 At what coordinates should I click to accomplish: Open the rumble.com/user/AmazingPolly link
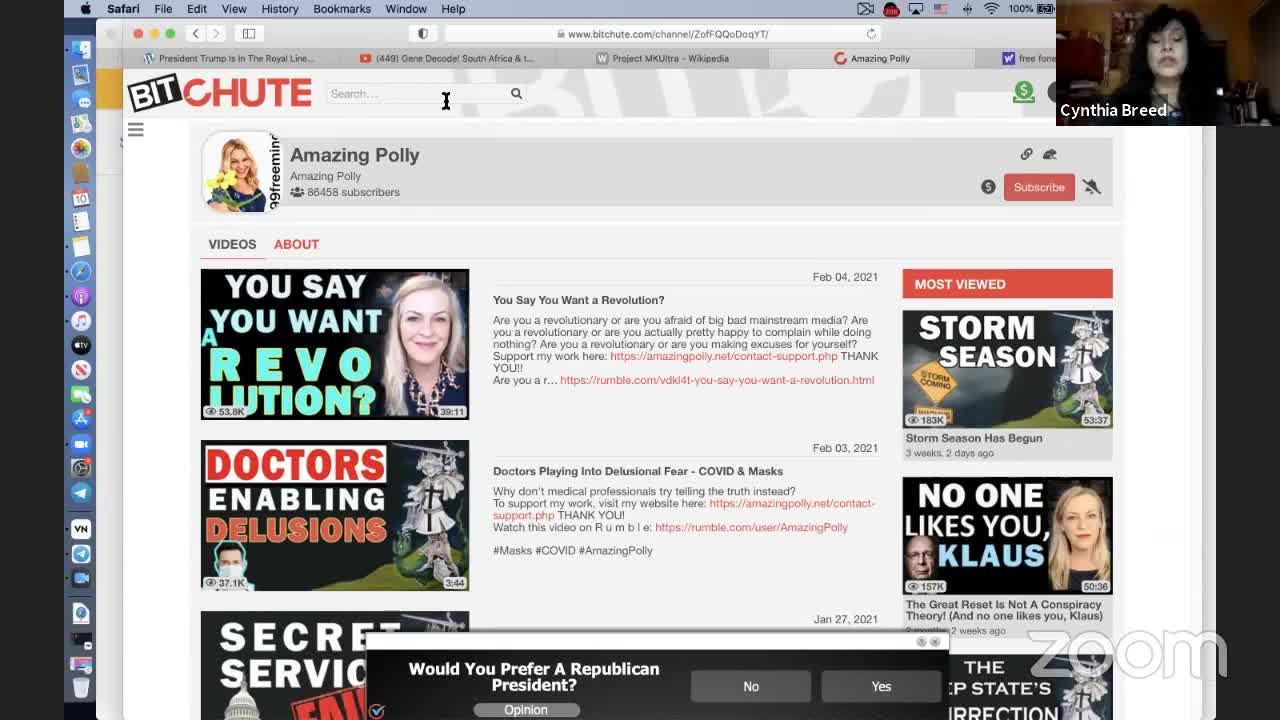click(x=751, y=527)
